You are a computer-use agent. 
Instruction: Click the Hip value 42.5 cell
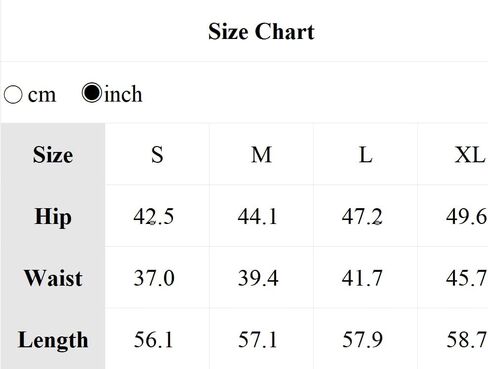157,216
